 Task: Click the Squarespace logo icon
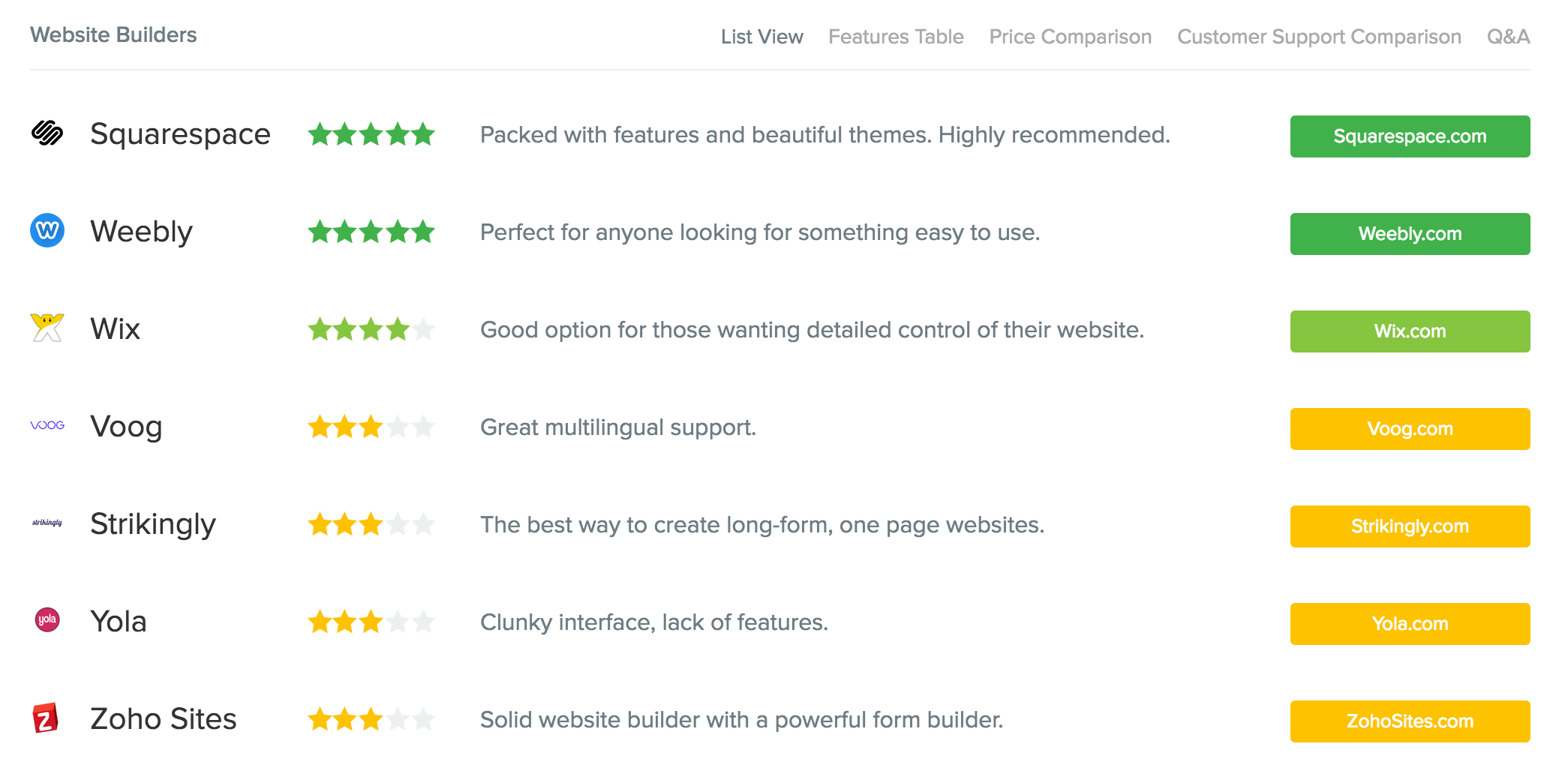tap(47, 133)
